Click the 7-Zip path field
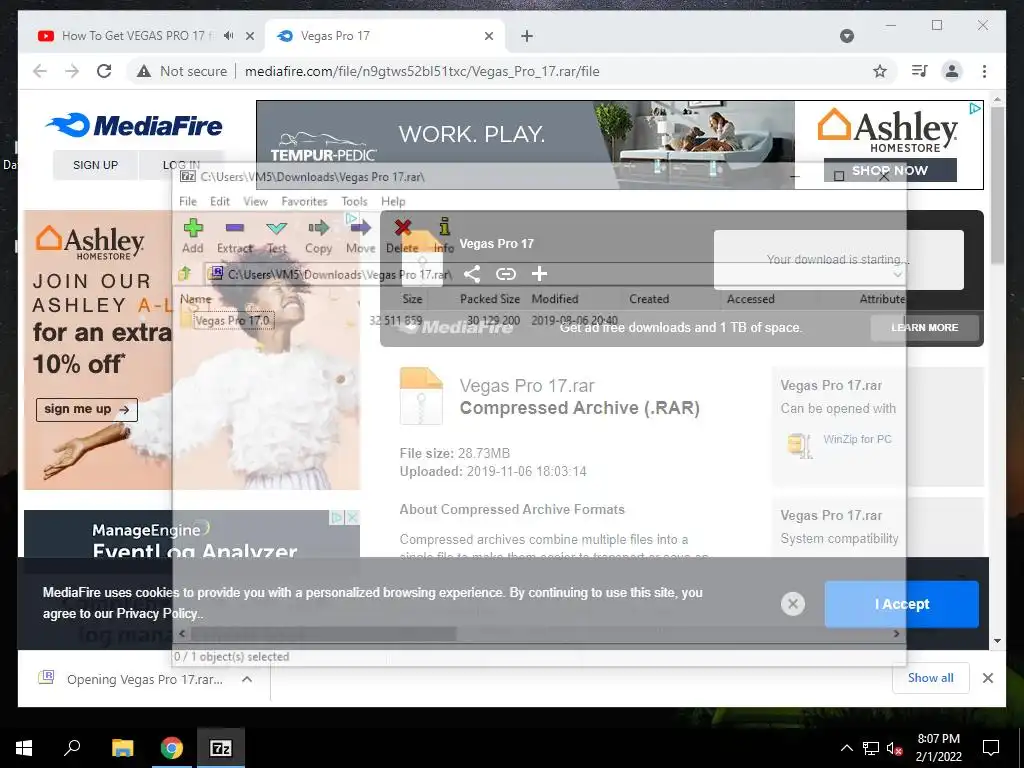This screenshot has height=768, width=1024. (555, 274)
